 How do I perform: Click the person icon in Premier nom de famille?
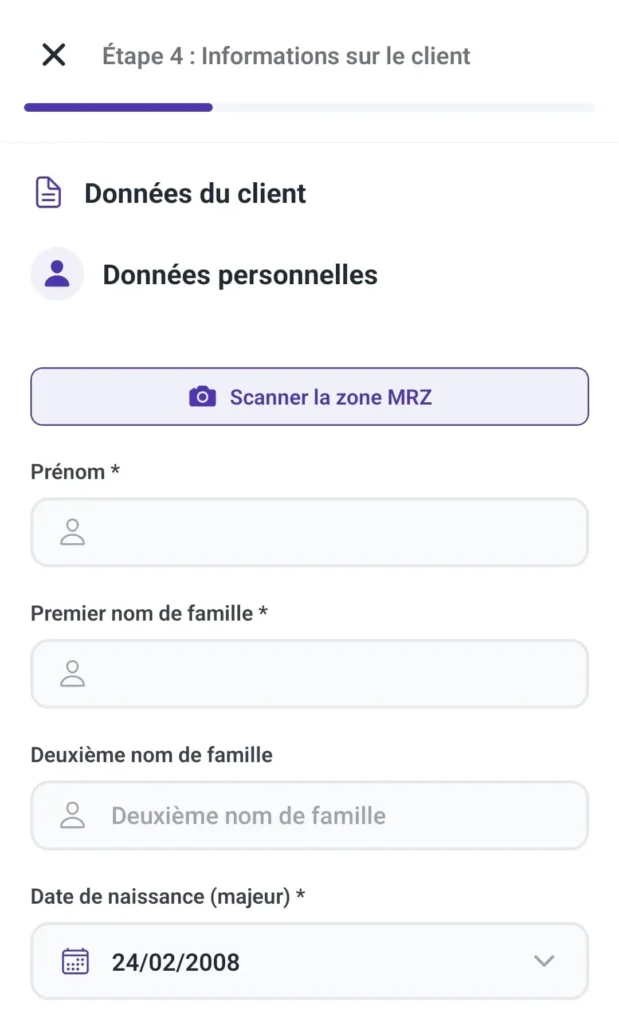pos(70,674)
